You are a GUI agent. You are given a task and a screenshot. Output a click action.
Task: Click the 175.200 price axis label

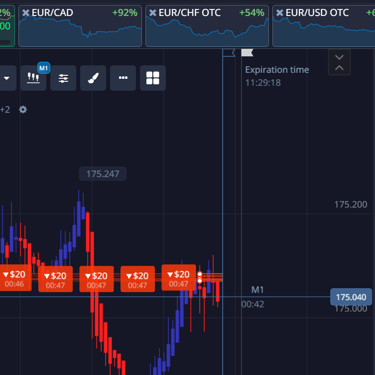(x=351, y=204)
